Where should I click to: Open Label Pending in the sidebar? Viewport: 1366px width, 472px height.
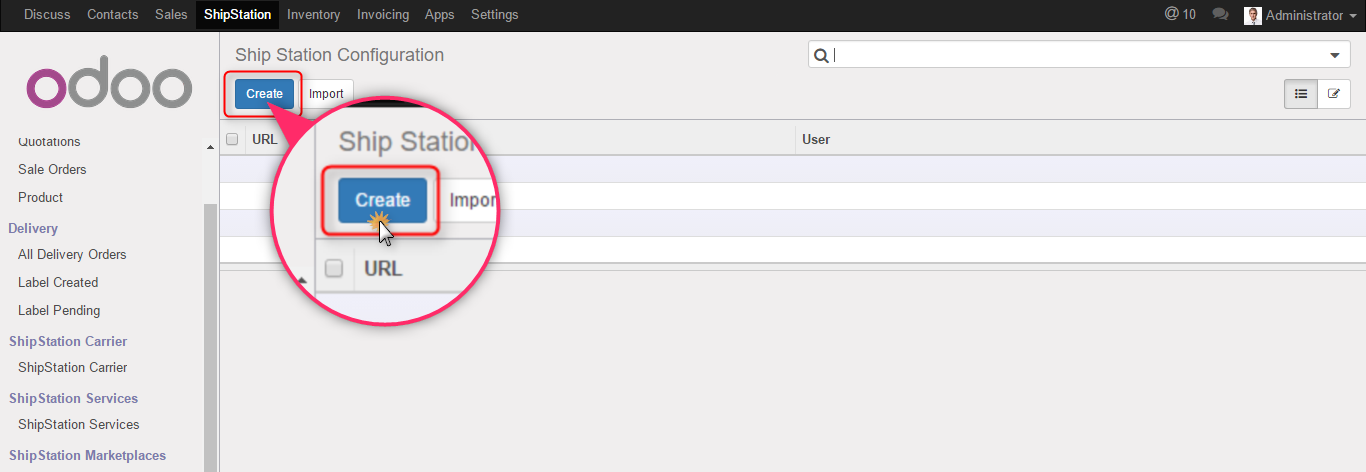[59, 310]
